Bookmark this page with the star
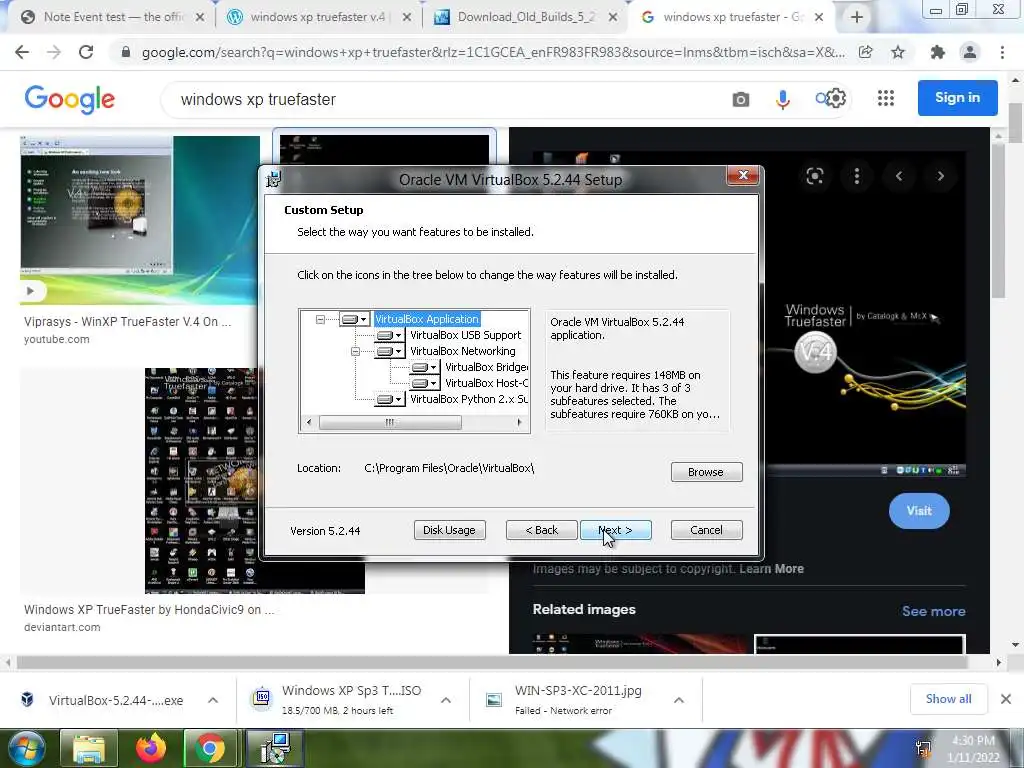The height and width of the screenshot is (768, 1024). (898, 52)
